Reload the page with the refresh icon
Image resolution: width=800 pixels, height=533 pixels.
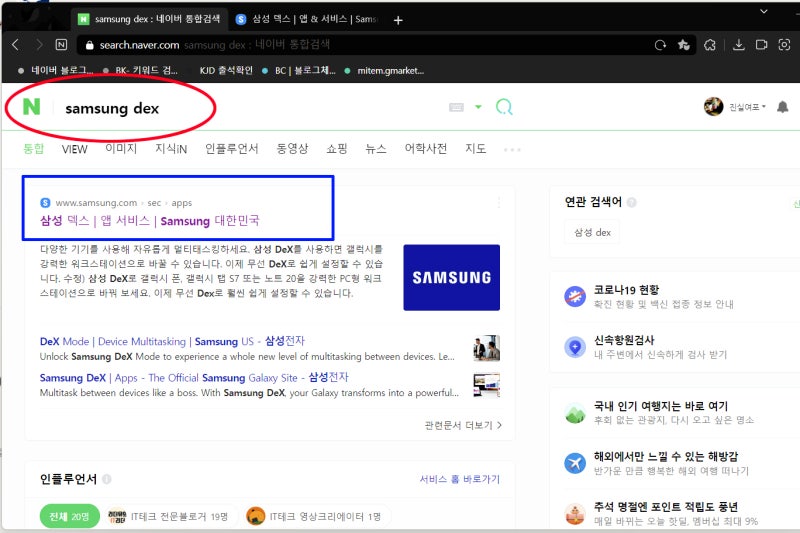(660, 45)
